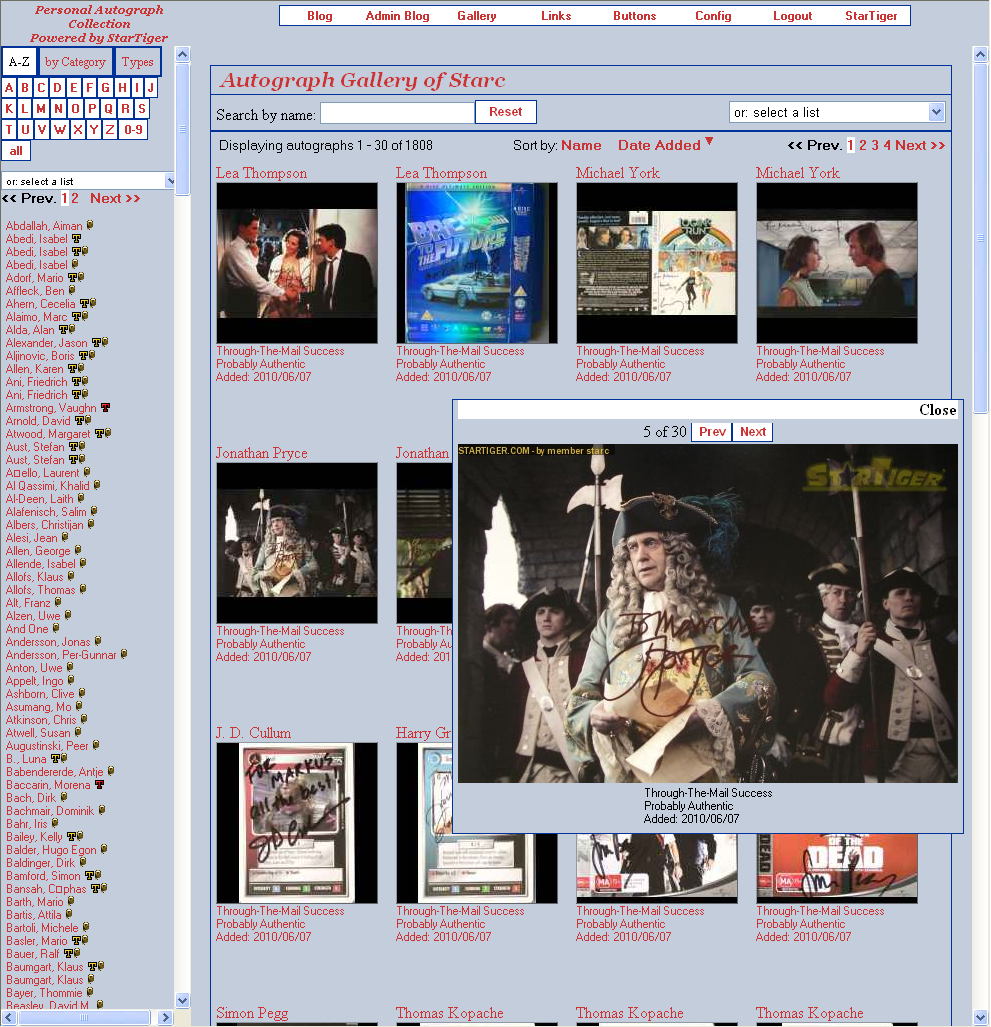Open Michael York Logan's Run DVD thumbnail

tap(657, 263)
